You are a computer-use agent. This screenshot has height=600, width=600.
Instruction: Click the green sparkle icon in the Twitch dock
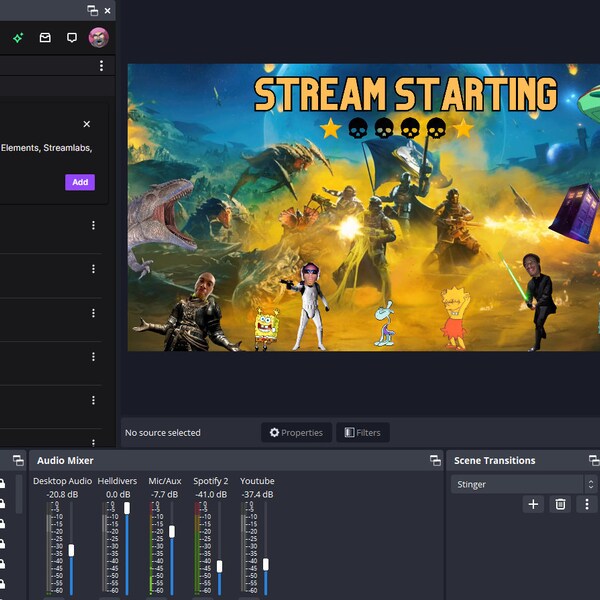(18, 38)
